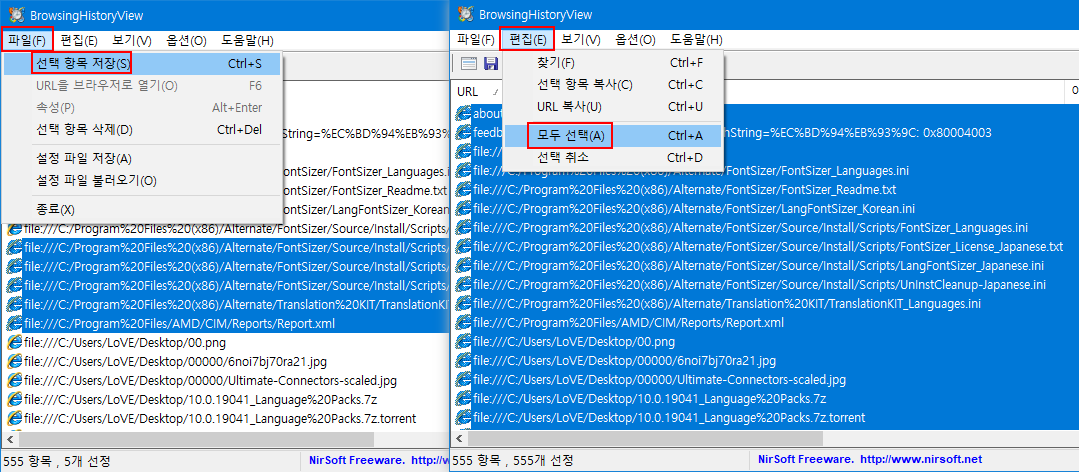
Task: Open the 보기(V) menu in right window
Action: point(581,40)
